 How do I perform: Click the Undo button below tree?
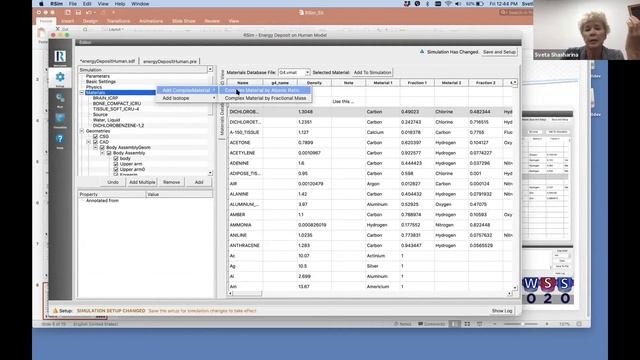pos(113,182)
